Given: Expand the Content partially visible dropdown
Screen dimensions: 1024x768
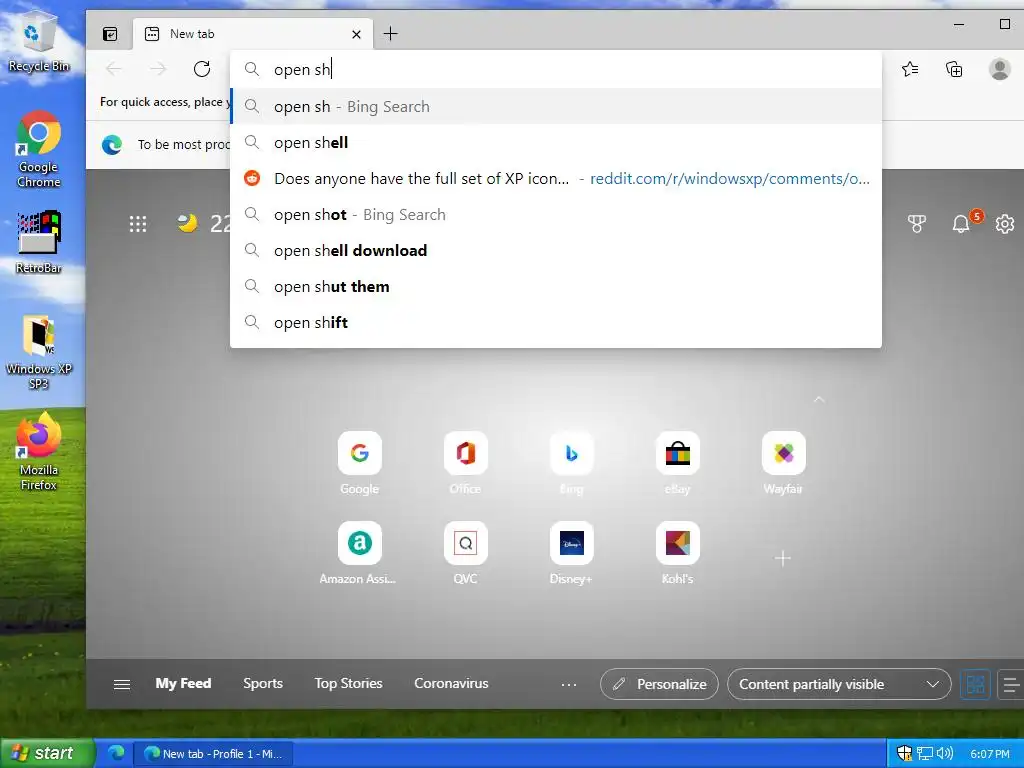Looking at the screenshot, I should pyautogui.click(x=839, y=684).
